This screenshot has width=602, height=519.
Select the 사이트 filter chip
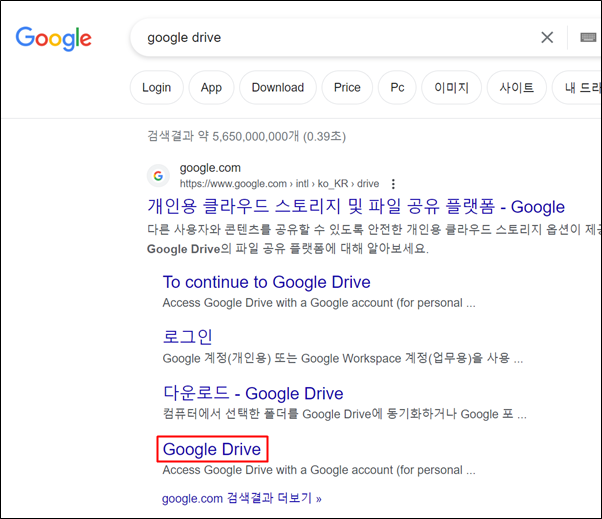tap(517, 88)
